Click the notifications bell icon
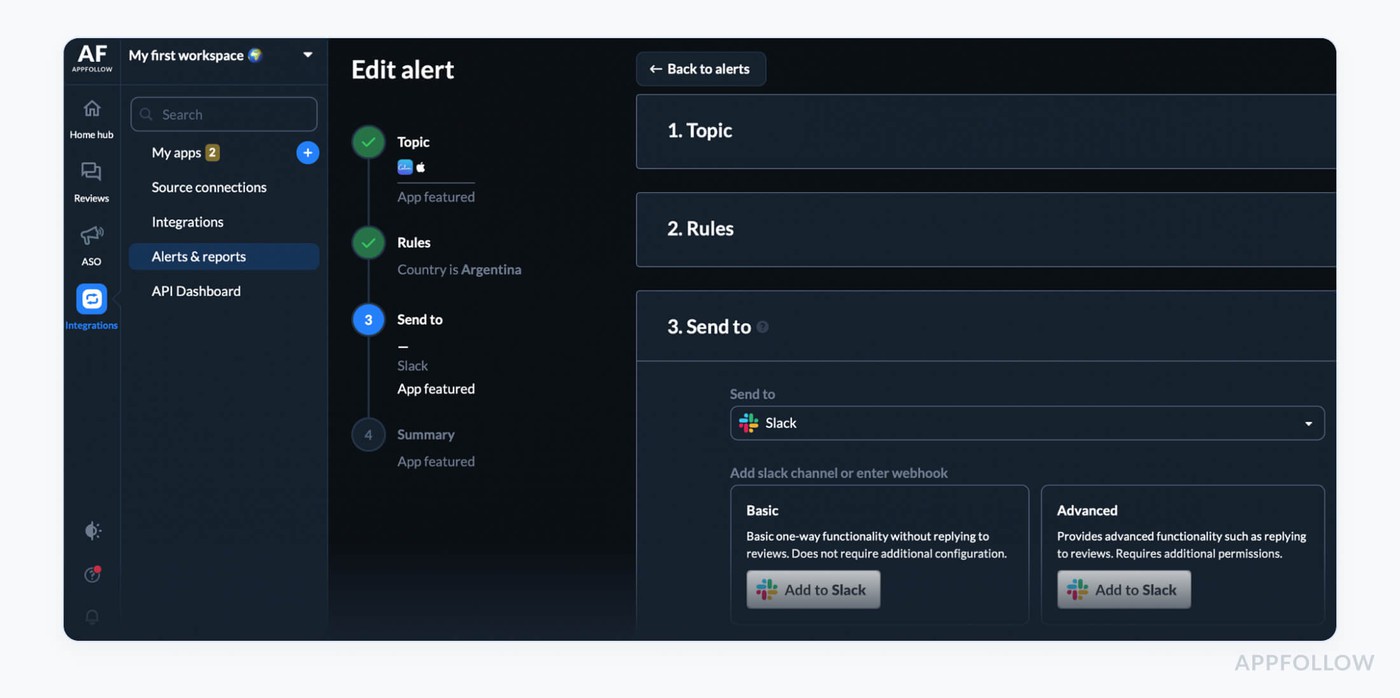This screenshot has height=698, width=1400. click(92, 617)
